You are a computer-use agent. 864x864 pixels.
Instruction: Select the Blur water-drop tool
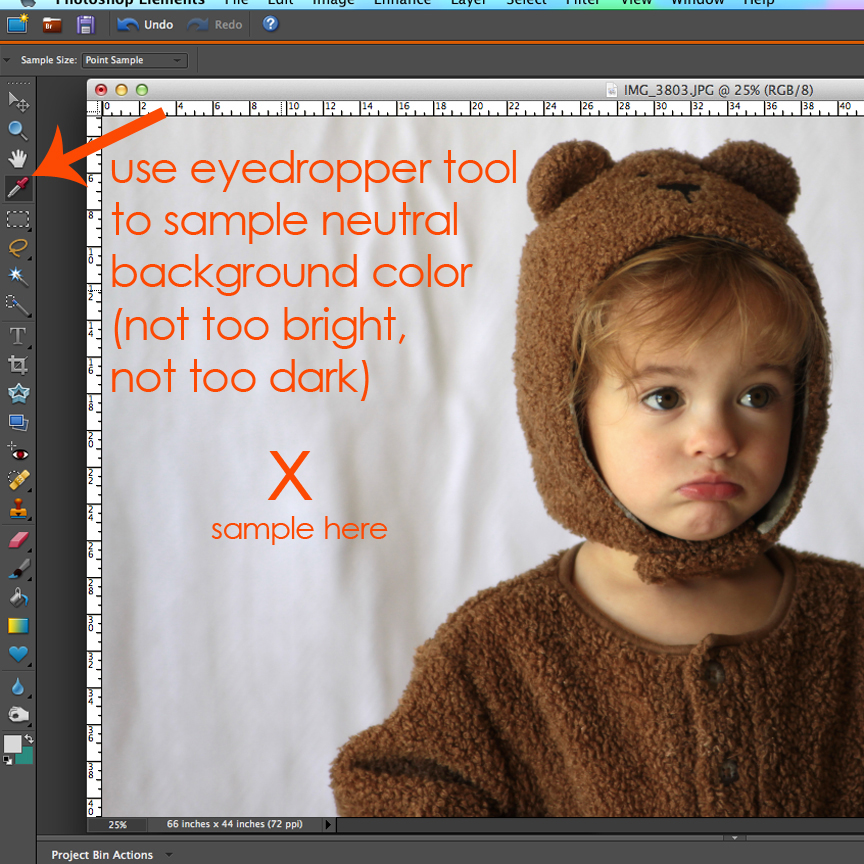pos(18,687)
